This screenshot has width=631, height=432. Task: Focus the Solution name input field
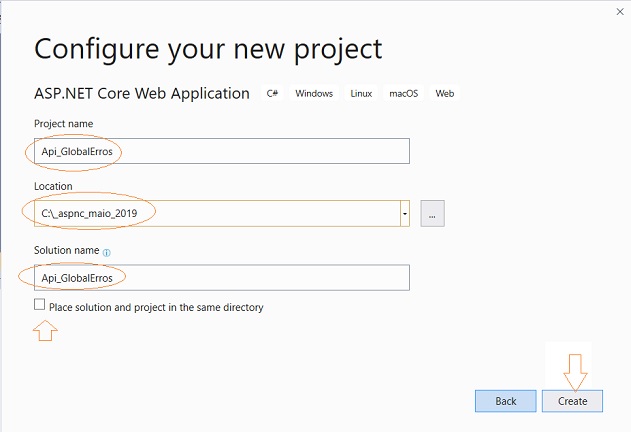(x=222, y=277)
